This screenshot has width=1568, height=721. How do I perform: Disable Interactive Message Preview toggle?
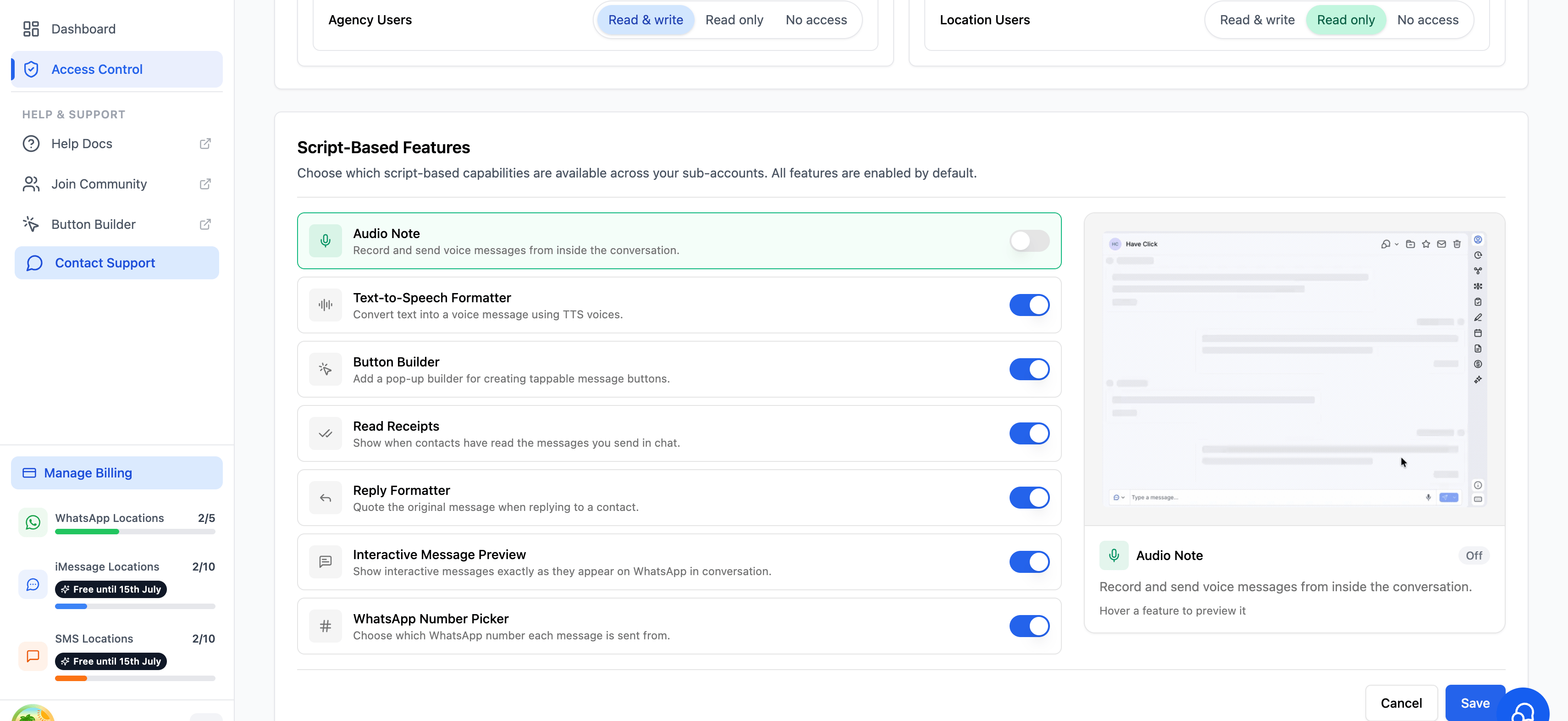click(x=1029, y=561)
